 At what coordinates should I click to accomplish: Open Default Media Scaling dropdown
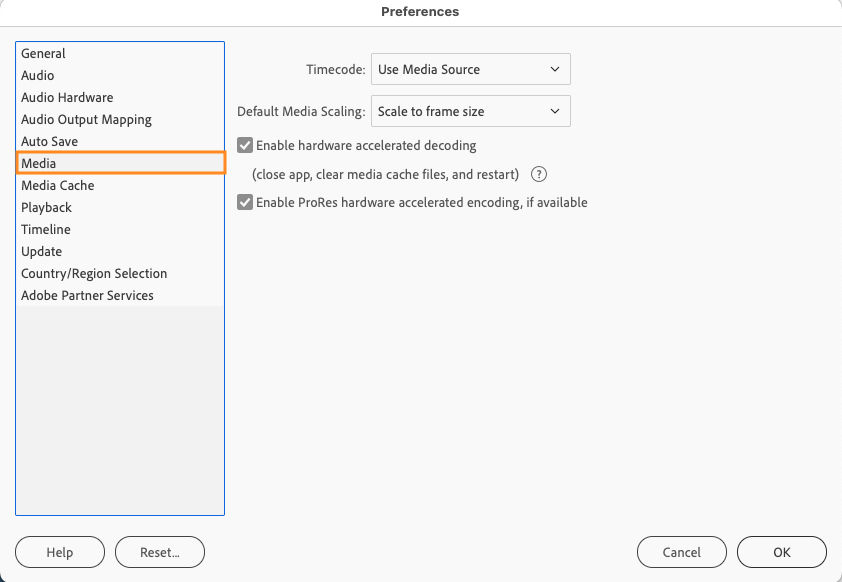(x=470, y=111)
